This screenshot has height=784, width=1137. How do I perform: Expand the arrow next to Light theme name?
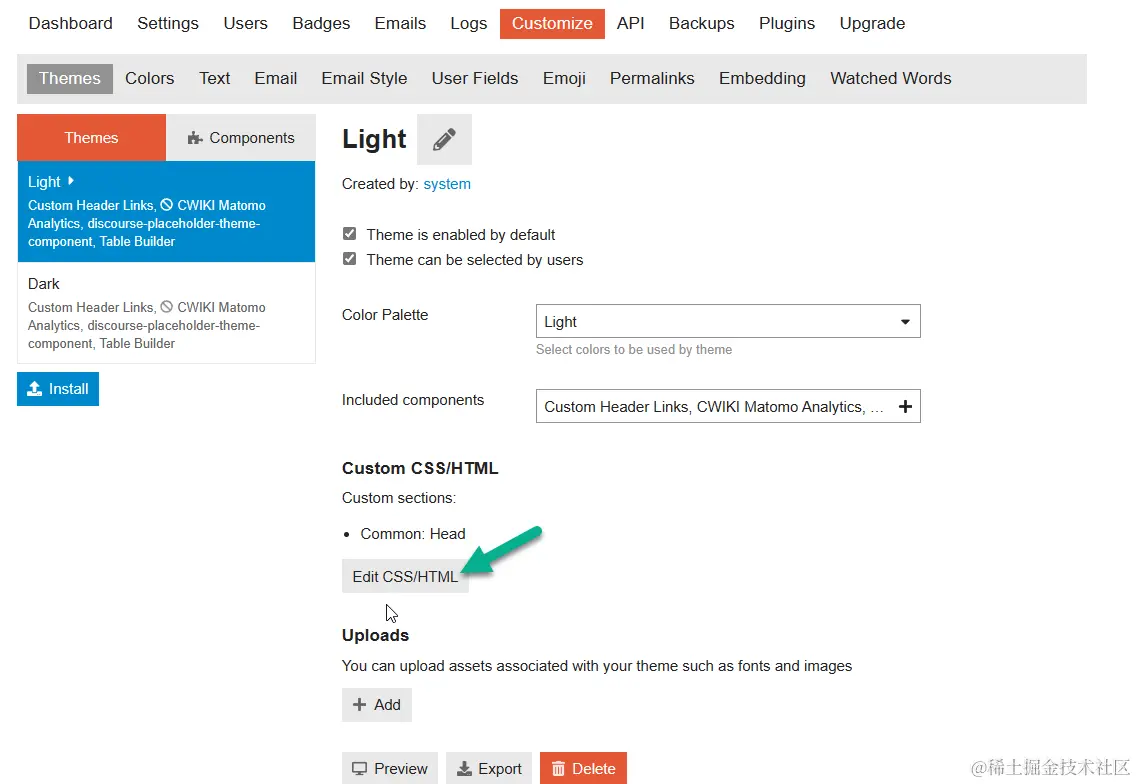point(70,181)
